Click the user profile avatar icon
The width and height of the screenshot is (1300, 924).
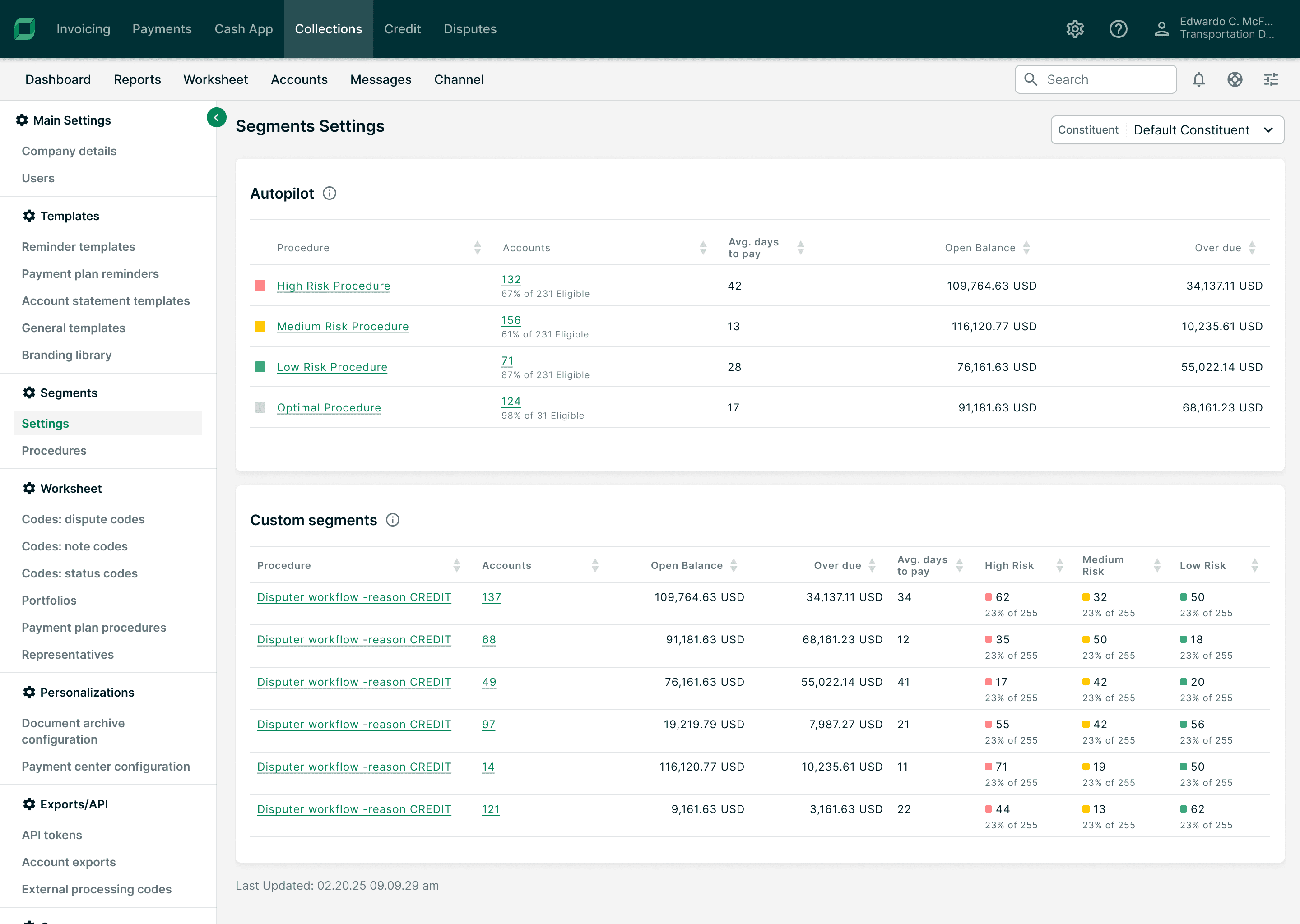(1161, 29)
